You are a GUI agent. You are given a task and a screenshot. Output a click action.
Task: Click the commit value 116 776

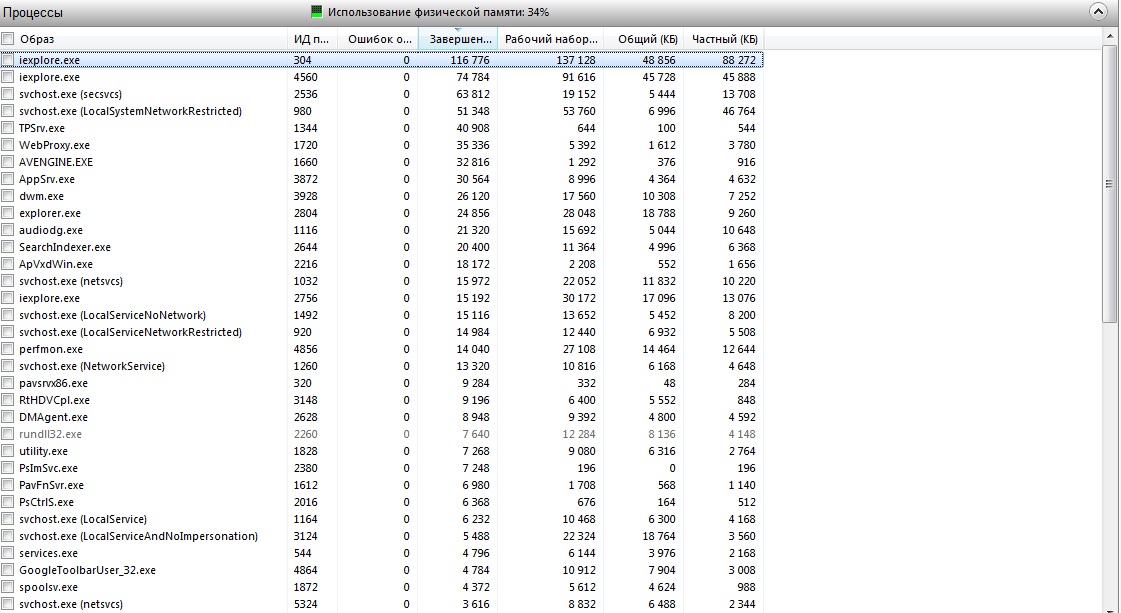[470, 60]
